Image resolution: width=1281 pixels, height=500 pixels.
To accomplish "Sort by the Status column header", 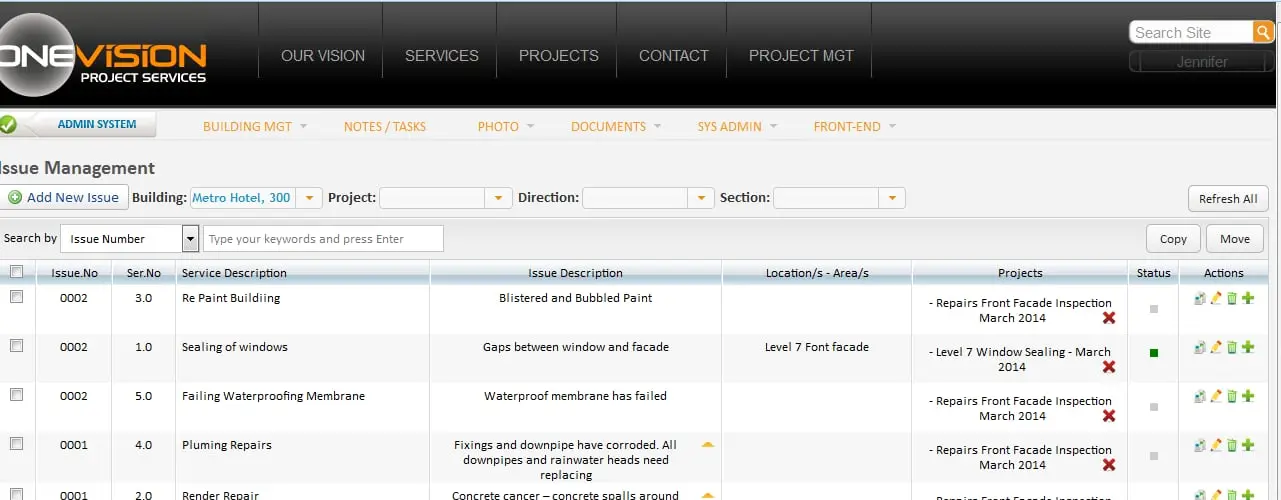I will (1153, 272).
